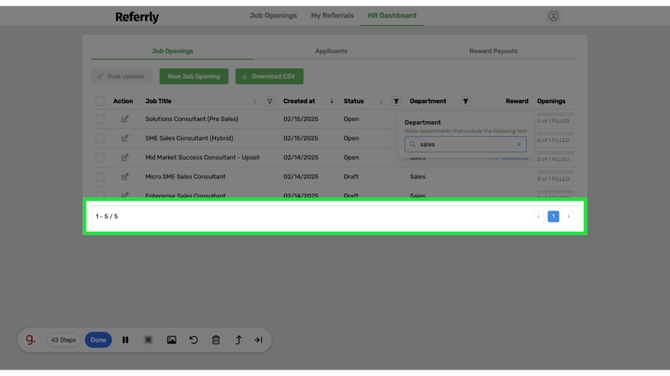Image resolution: width=670 pixels, height=376 pixels.
Task: Click the user profile avatar icon
Action: tap(553, 16)
